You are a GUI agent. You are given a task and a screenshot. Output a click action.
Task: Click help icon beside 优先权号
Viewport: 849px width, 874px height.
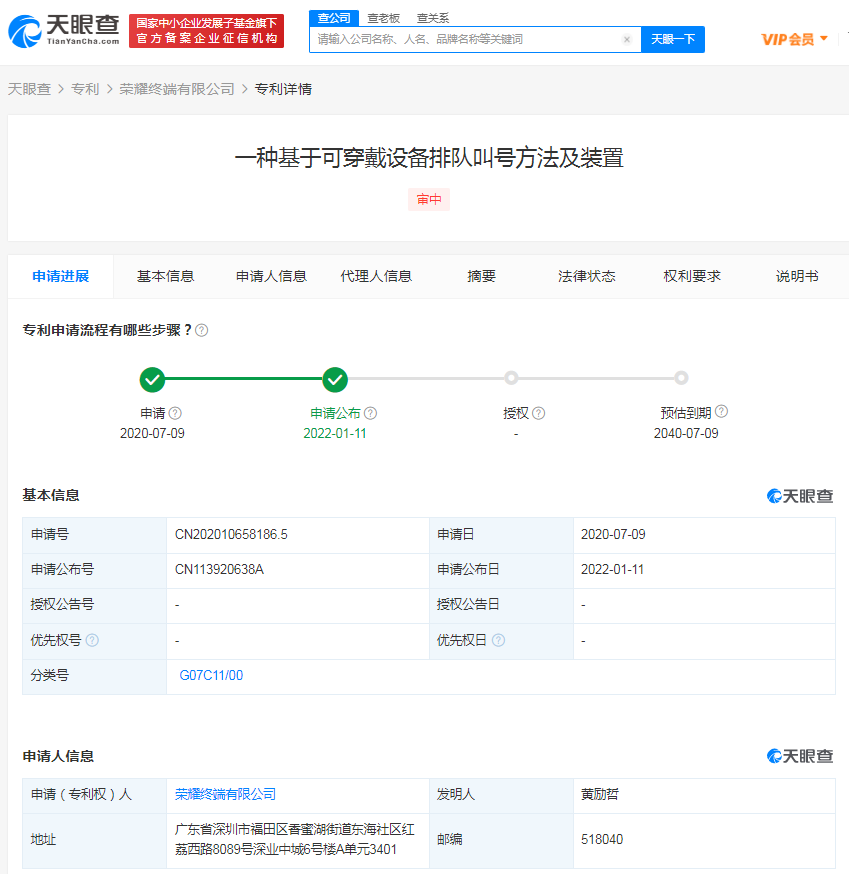click(x=93, y=640)
